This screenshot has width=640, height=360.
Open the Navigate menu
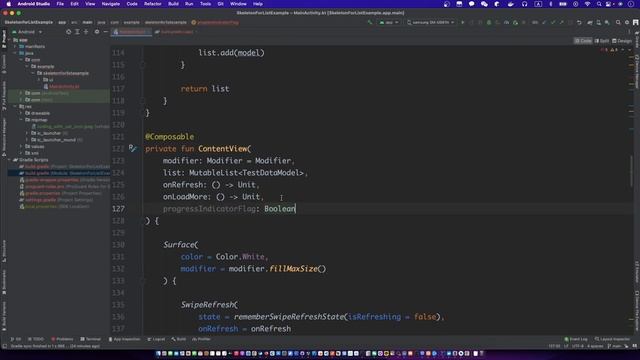[x=111, y=4]
